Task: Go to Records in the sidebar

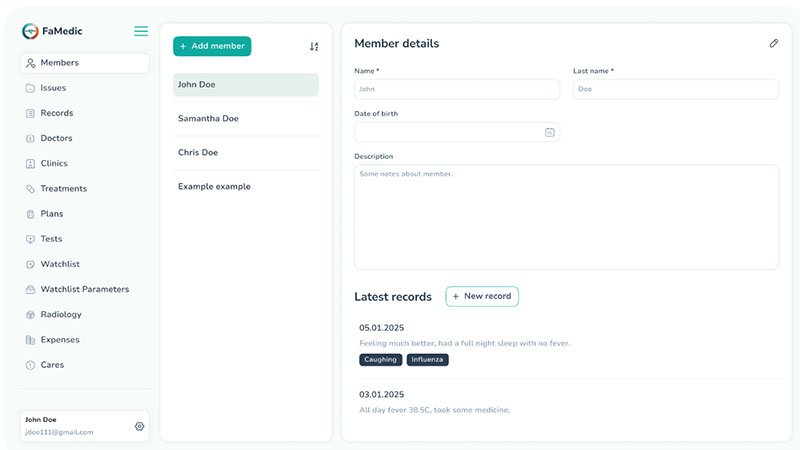Action: pyautogui.click(x=56, y=113)
